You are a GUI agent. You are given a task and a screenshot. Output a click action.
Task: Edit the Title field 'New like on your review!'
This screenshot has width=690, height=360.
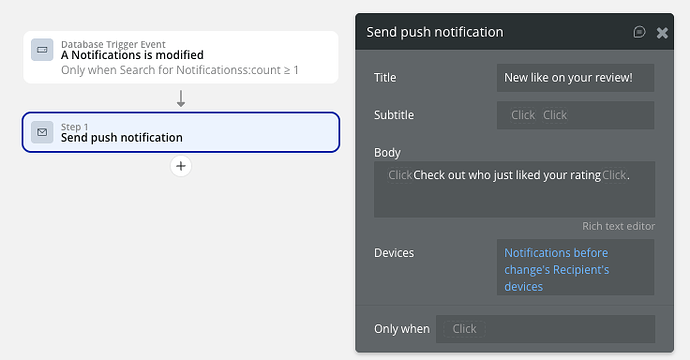(575, 78)
